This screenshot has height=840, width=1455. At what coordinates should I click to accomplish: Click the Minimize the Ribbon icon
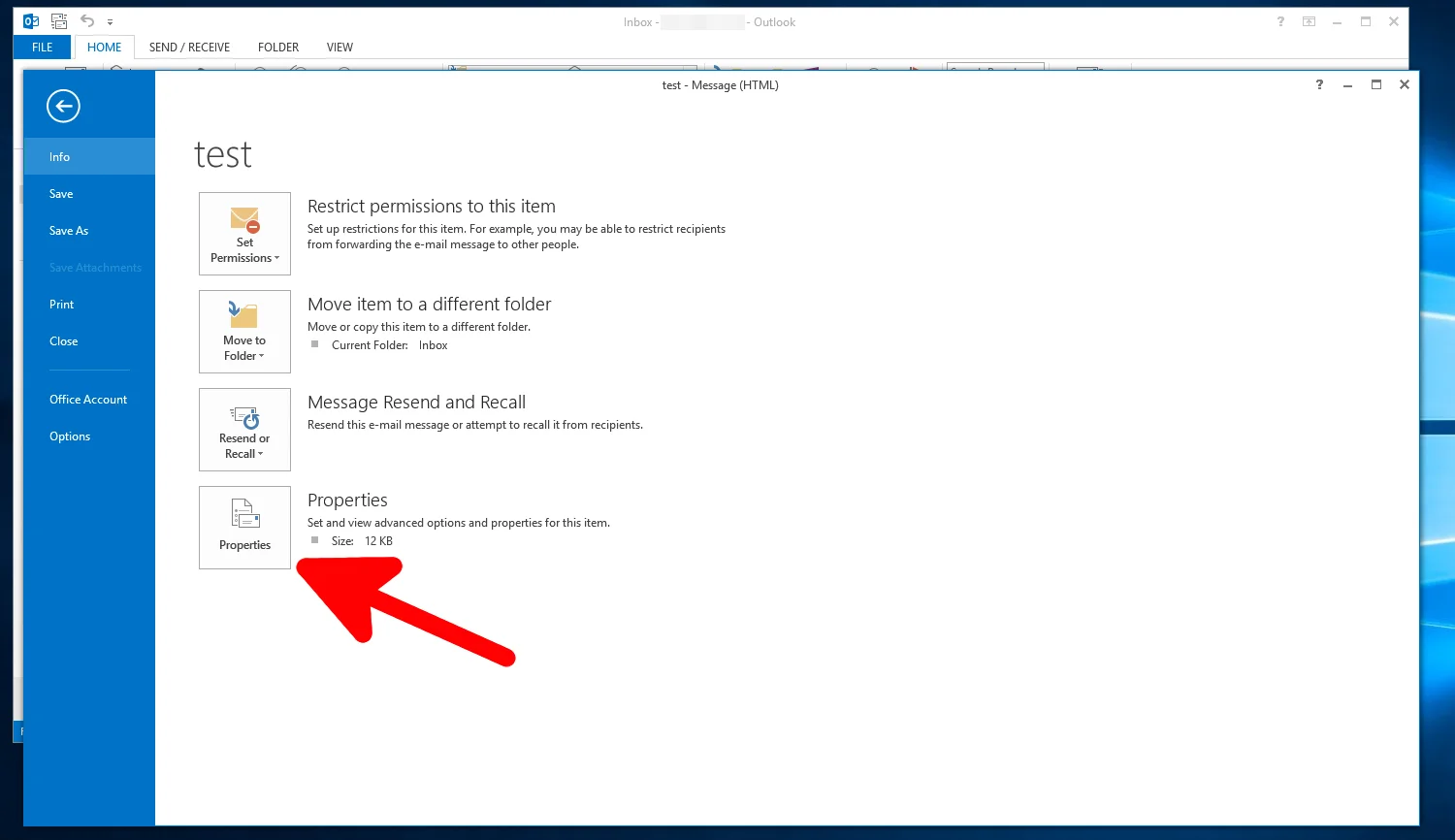coord(1309,21)
